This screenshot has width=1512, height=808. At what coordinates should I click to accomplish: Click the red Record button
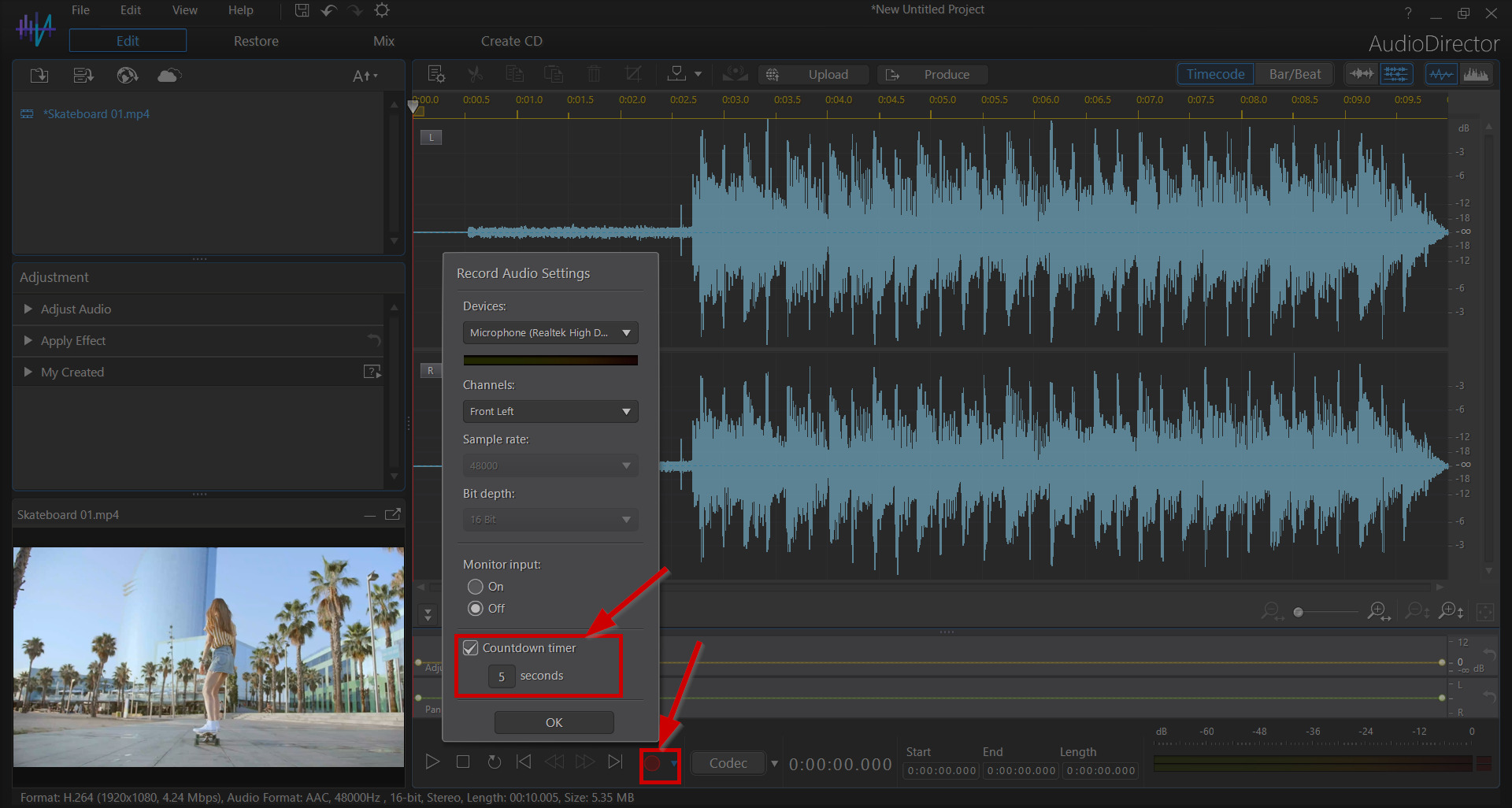[x=652, y=762]
